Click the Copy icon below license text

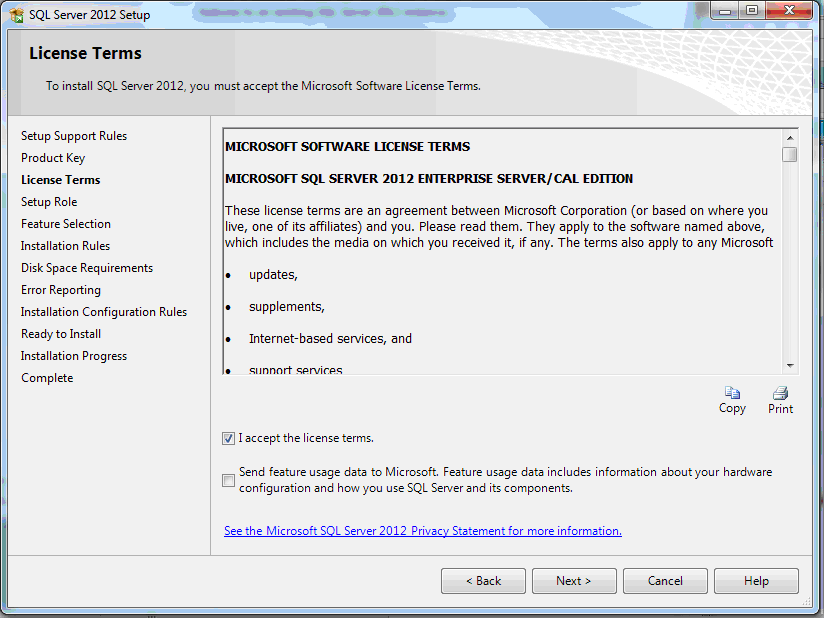(732, 393)
